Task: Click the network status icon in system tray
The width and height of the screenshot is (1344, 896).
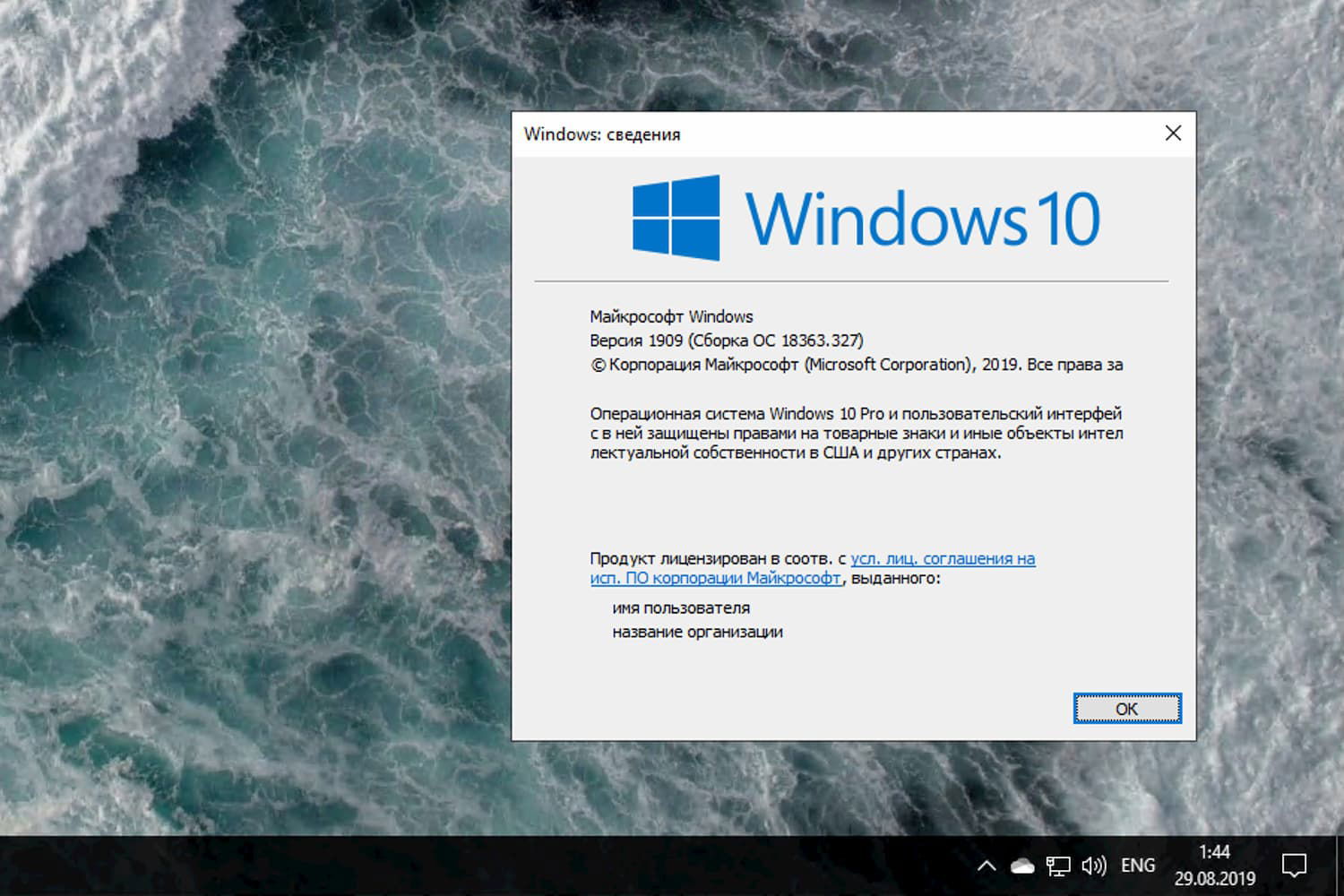Action: point(1059,865)
